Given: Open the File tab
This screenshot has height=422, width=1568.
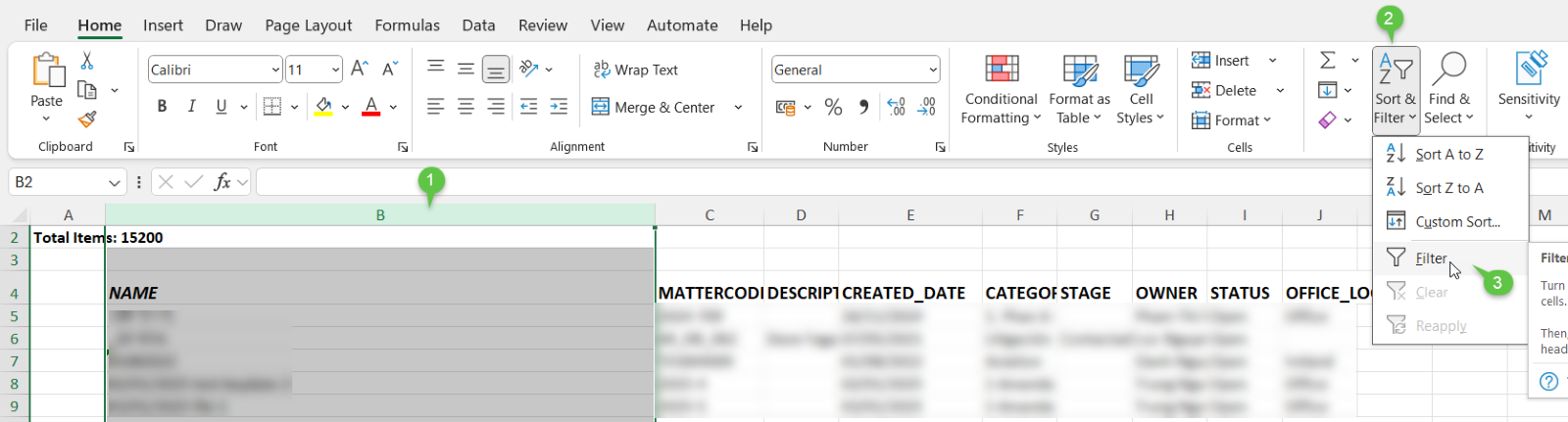Looking at the screenshot, I should point(35,25).
